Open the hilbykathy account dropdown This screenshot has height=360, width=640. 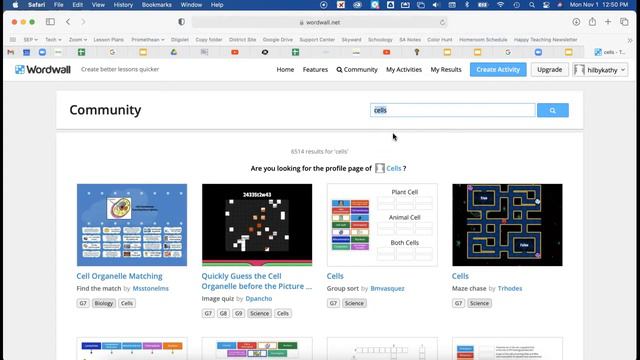point(600,70)
